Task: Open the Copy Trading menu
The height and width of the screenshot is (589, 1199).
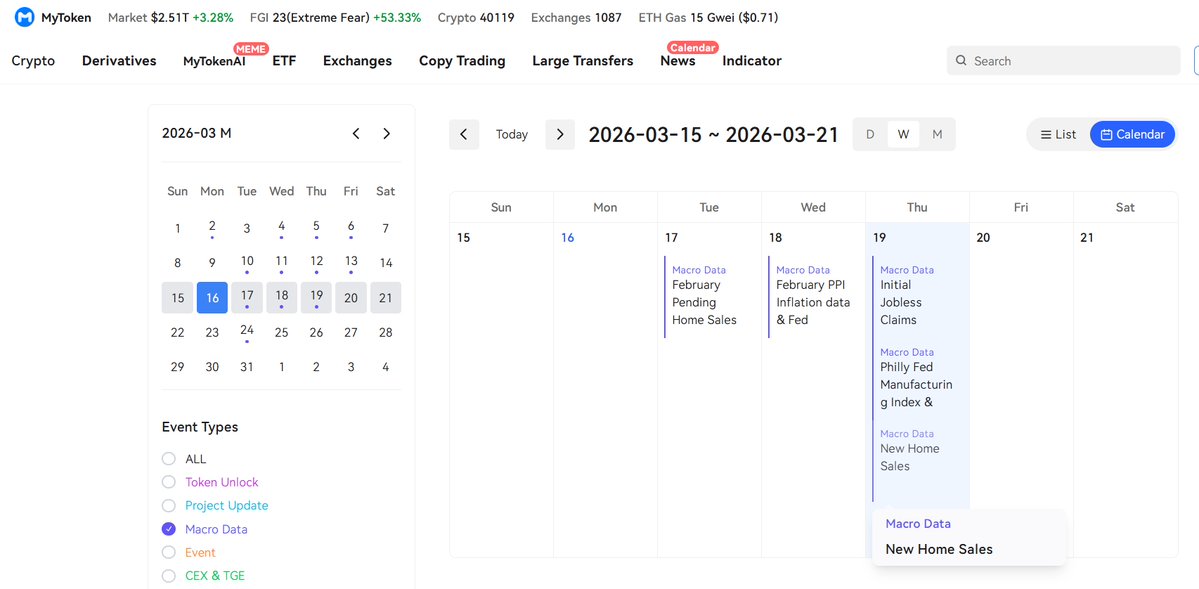Action: click(x=462, y=60)
